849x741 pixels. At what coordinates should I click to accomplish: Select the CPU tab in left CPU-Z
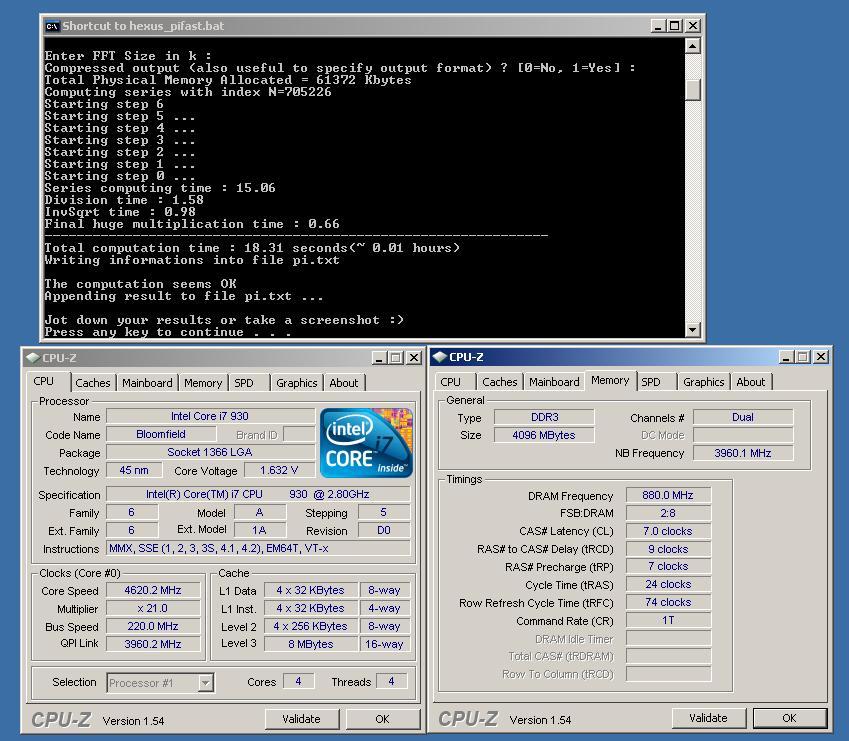coord(44,381)
